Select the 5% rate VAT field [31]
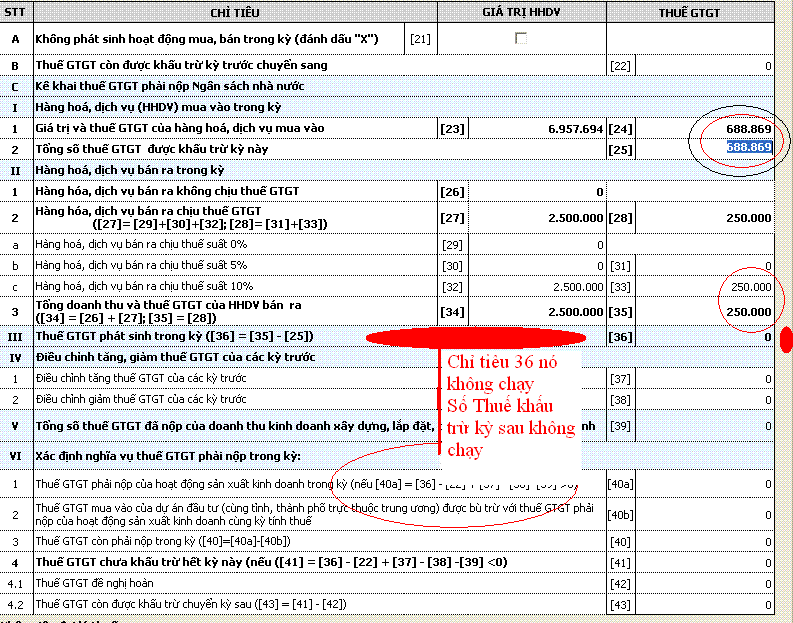This screenshot has width=793, height=623. tap(705, 265)
